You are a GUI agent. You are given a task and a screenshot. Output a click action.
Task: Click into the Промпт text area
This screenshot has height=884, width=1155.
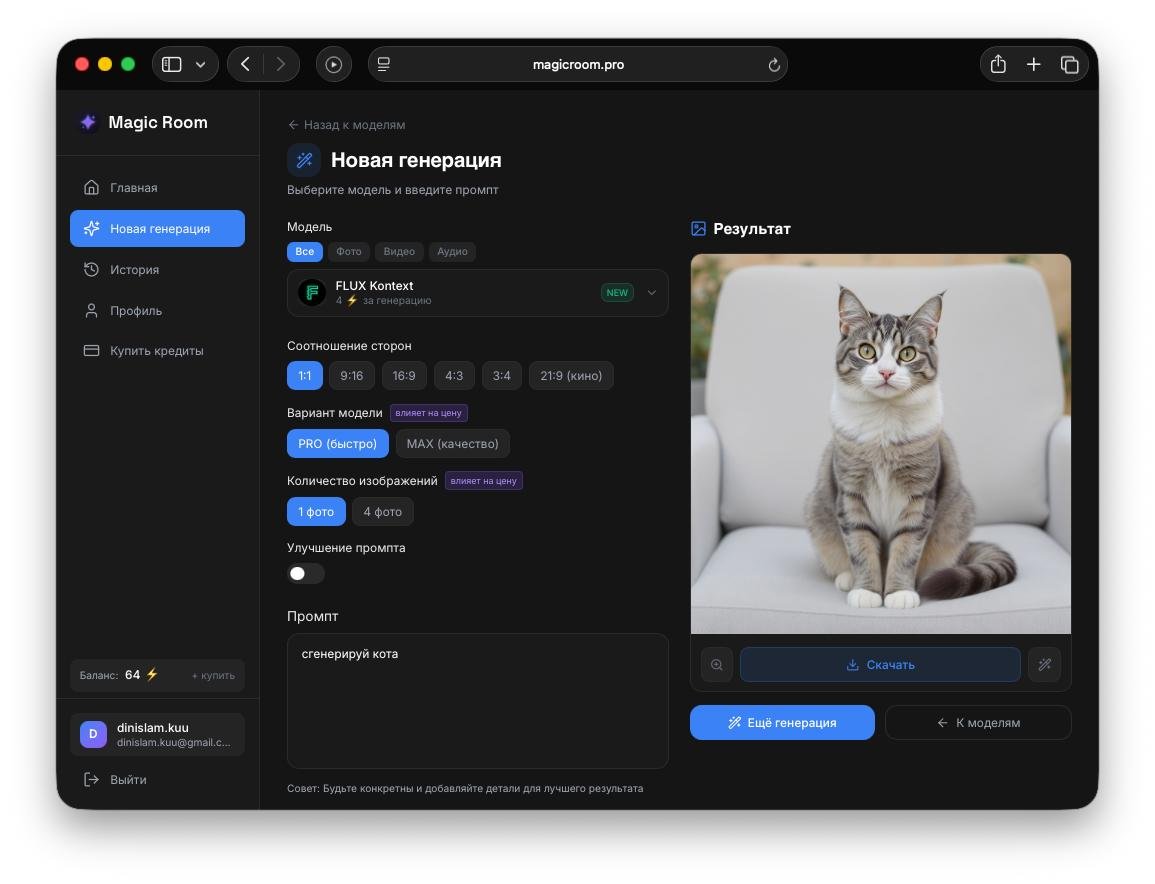pos(477,701)
